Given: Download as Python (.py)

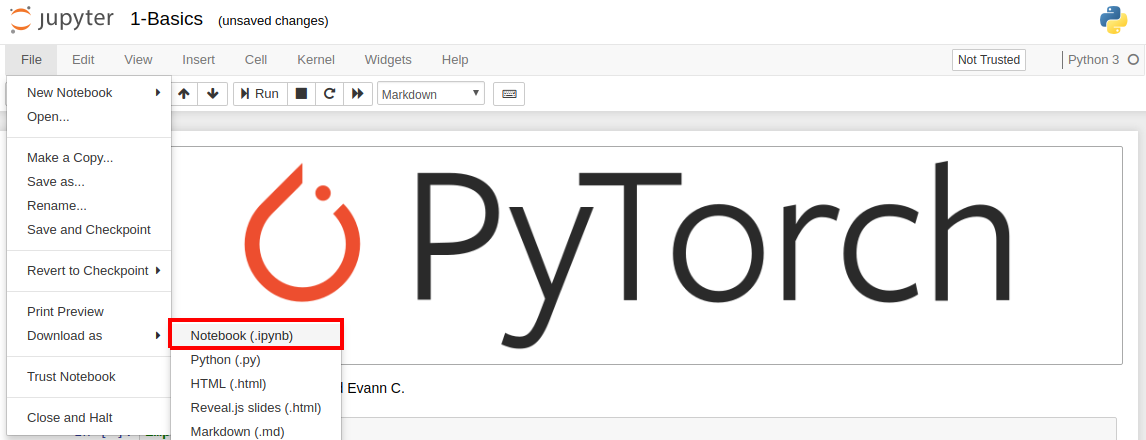Looking at the screenshot, I should (256, 360).
